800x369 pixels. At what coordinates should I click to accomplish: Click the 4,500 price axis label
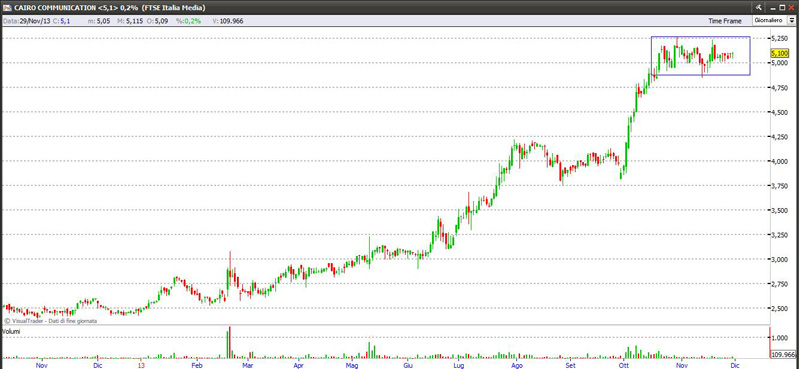click(780, 112)
